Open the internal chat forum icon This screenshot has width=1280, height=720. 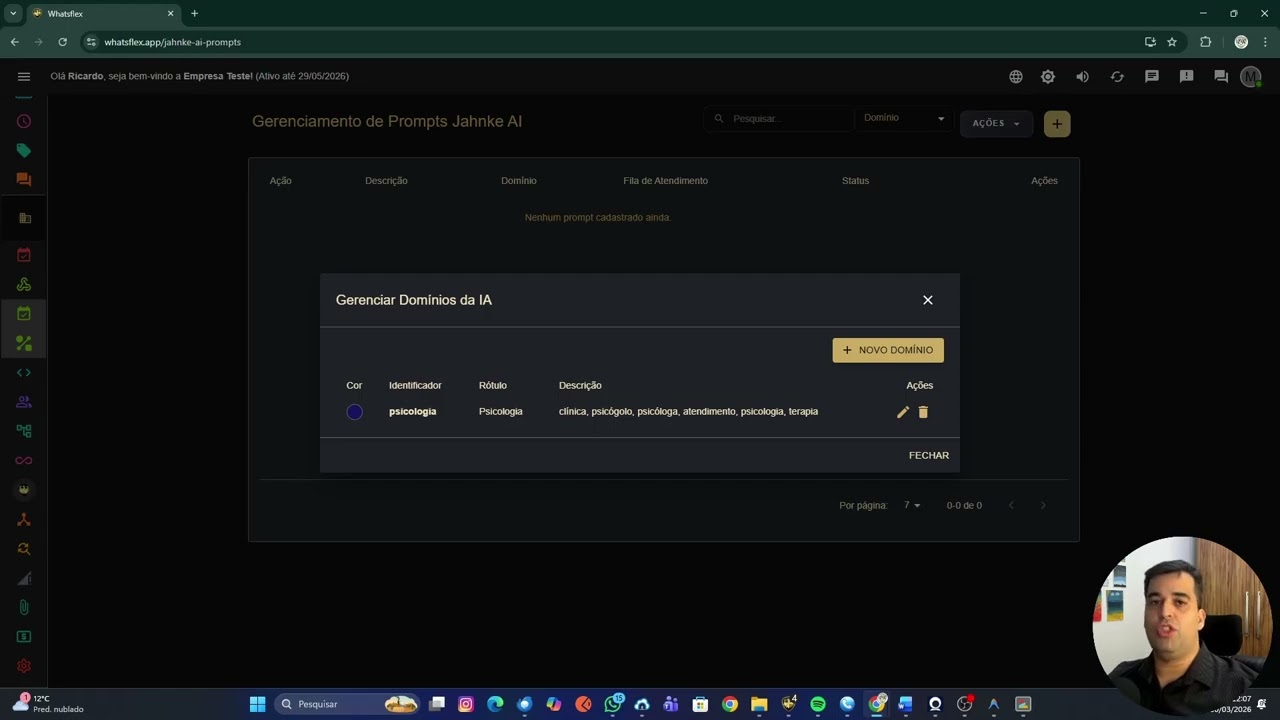tap(1221, 76)
